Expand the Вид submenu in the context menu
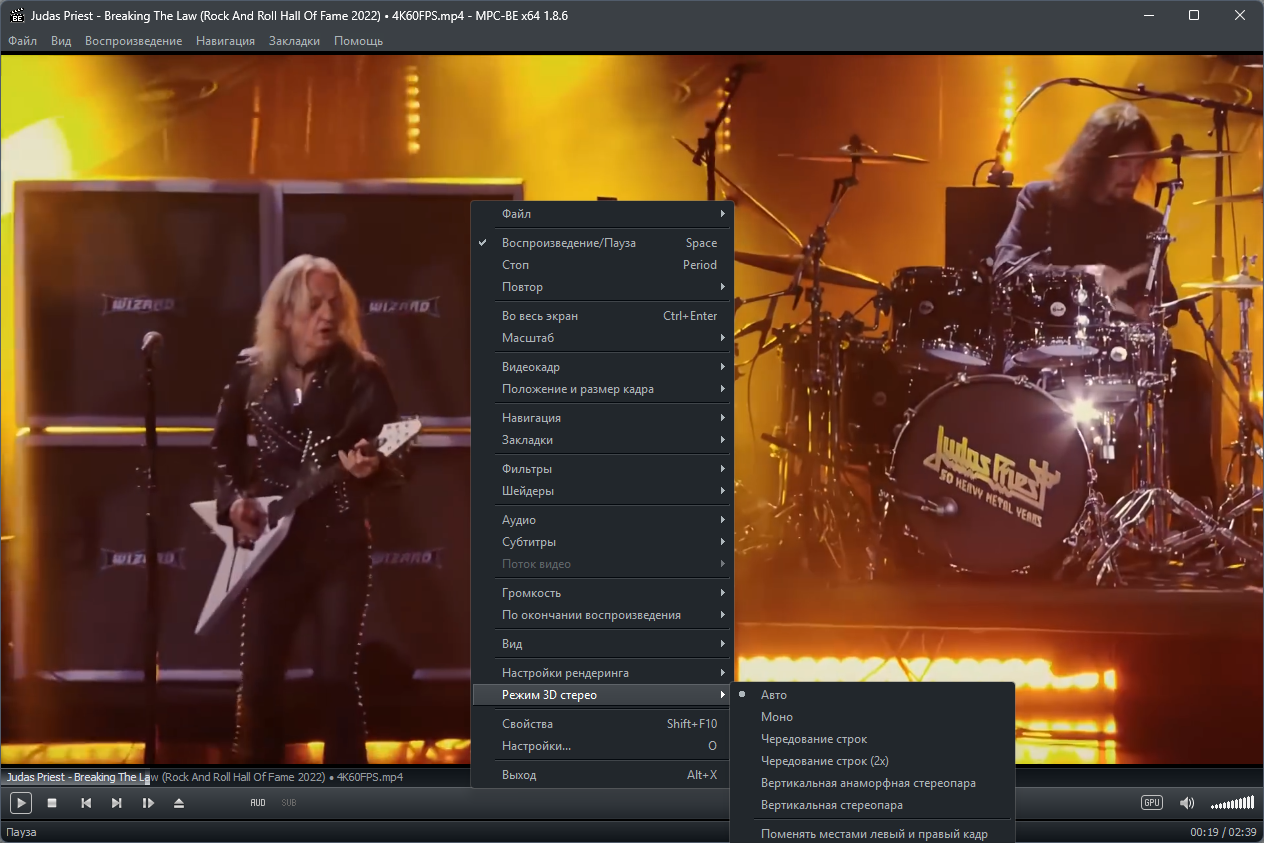This screenshot has height=843, width=1264. coord(603,644)
